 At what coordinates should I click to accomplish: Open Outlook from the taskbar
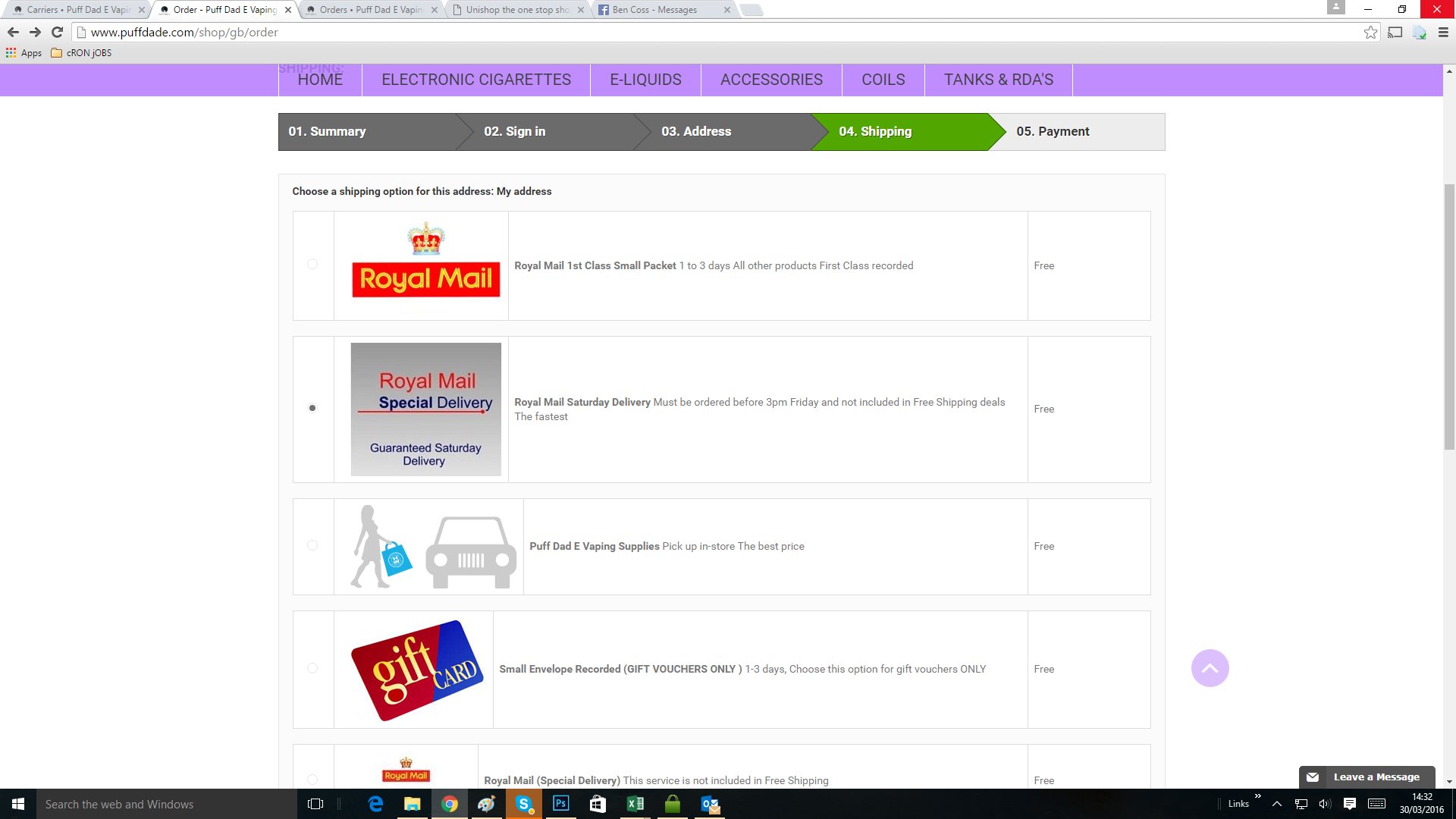point(710,804)
